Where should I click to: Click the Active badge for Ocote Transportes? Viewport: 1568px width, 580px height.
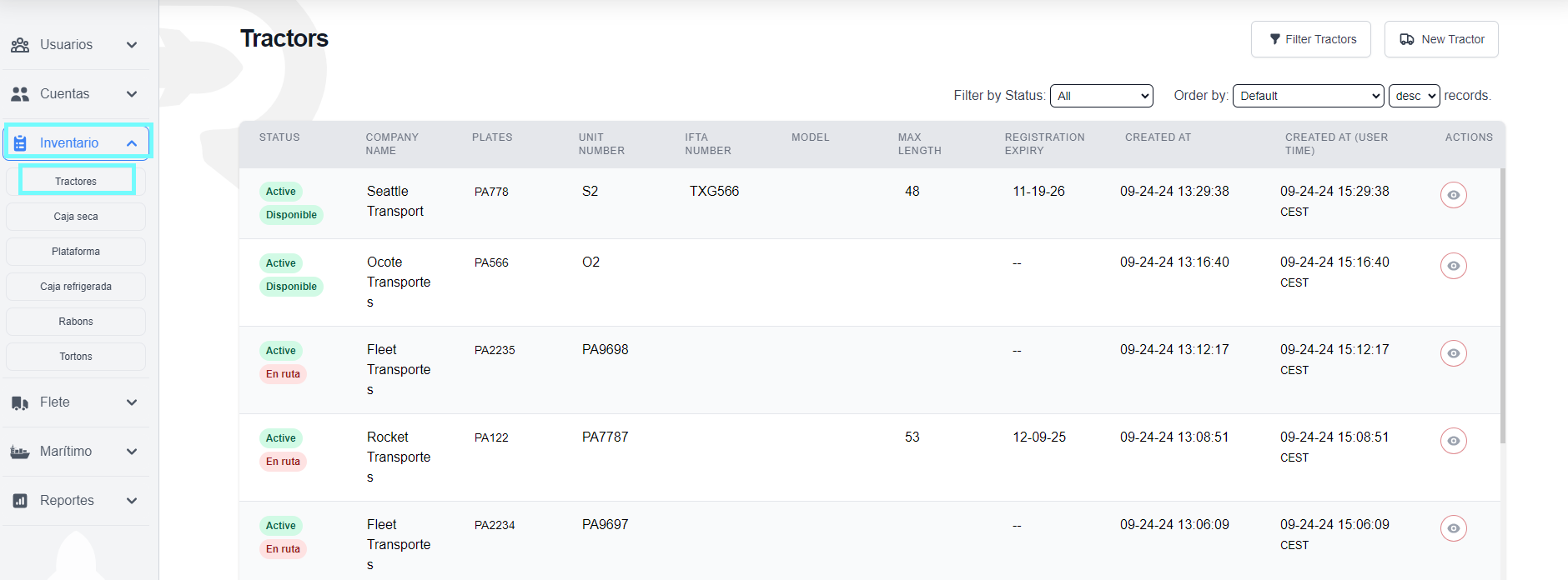(281, 263)
